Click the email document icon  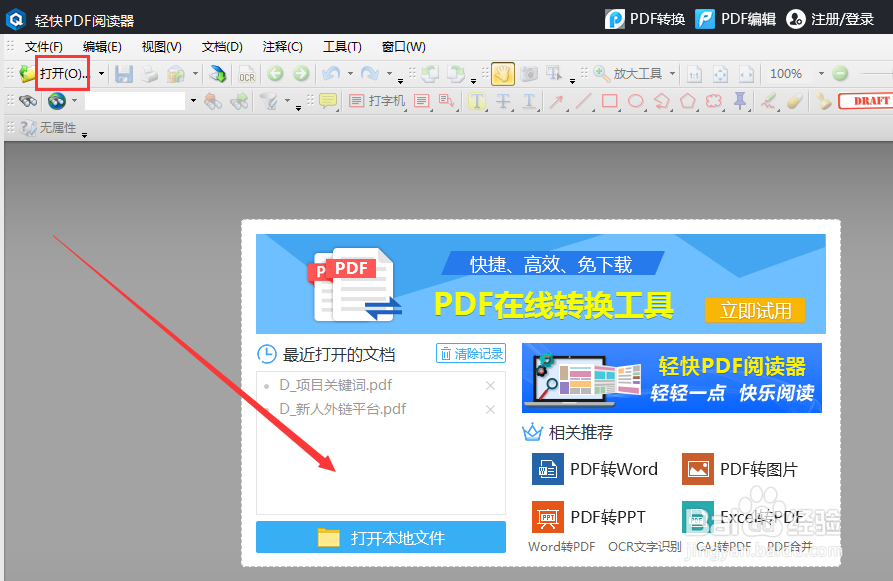point(175,73)
